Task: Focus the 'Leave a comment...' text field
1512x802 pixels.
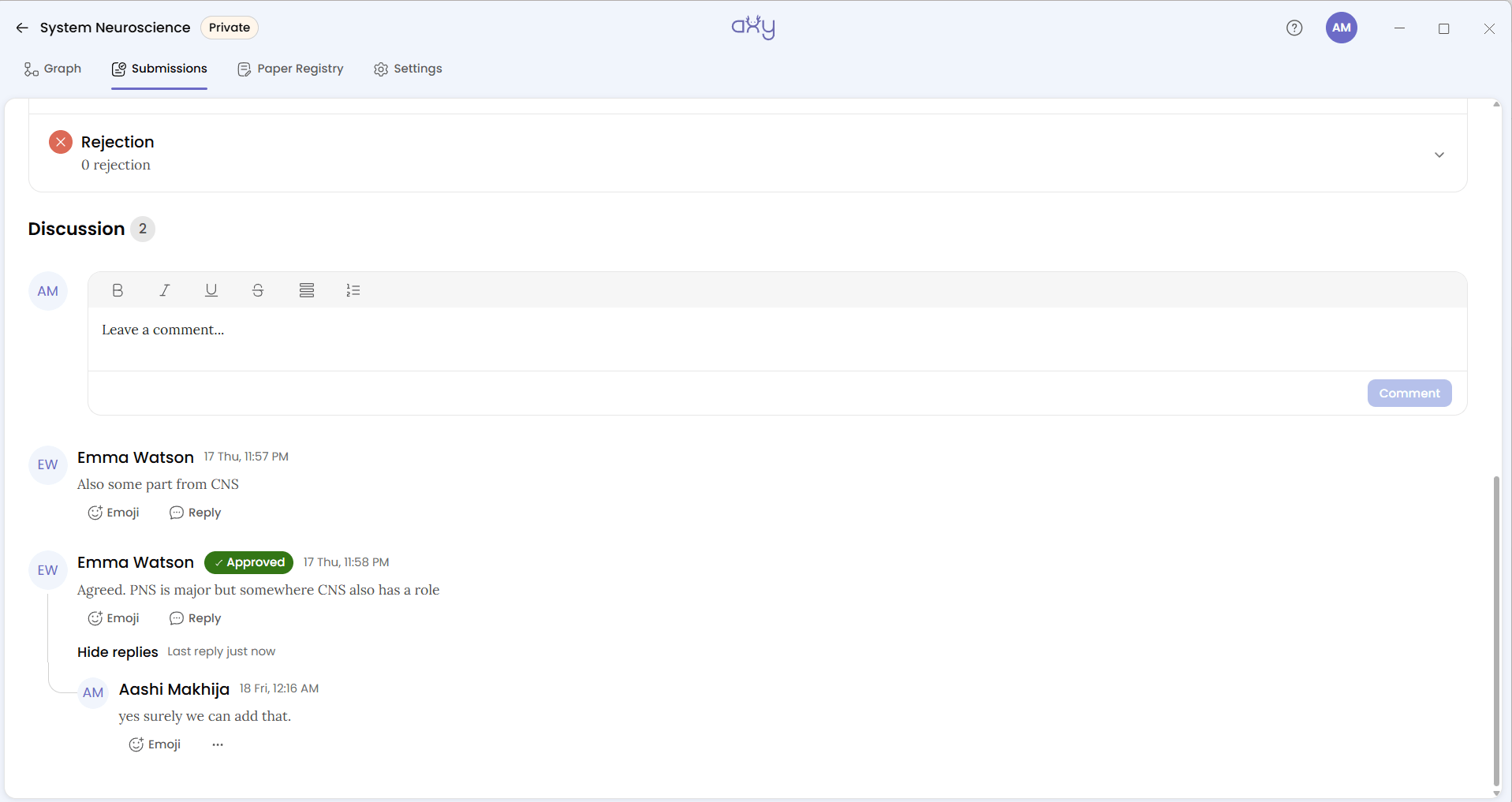Action: [x=777, y=339]
